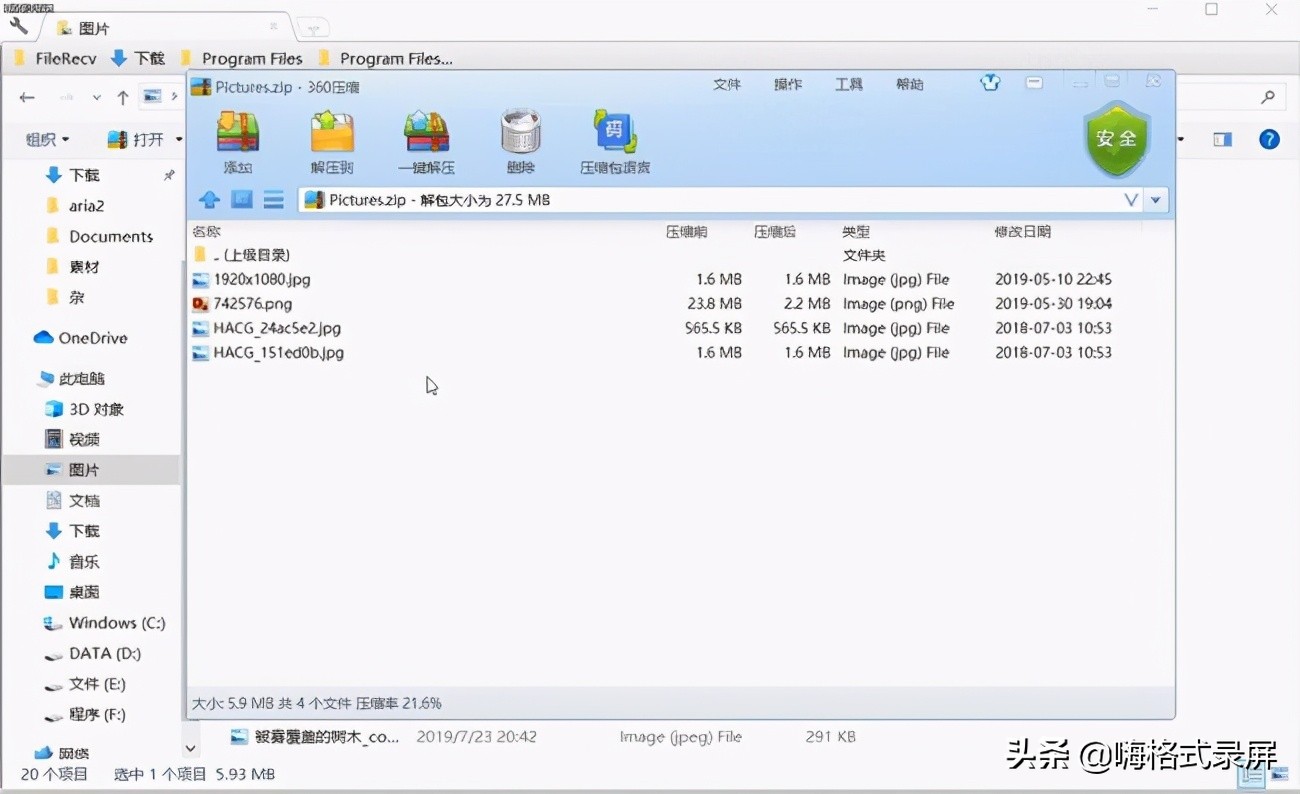This screenshot has height=794, width=1300.
Task: Open the first Program Files bookmark
Action: coord(241,58)
